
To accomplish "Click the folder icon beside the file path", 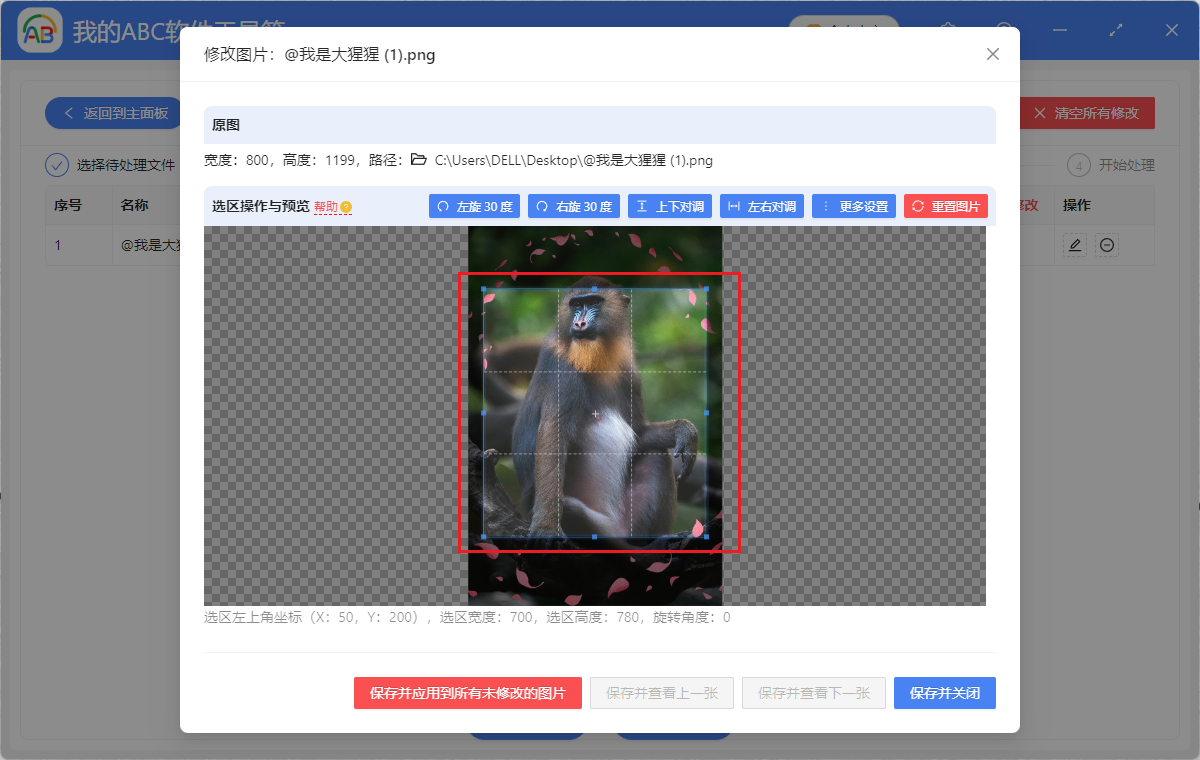I will click(419, 158).
